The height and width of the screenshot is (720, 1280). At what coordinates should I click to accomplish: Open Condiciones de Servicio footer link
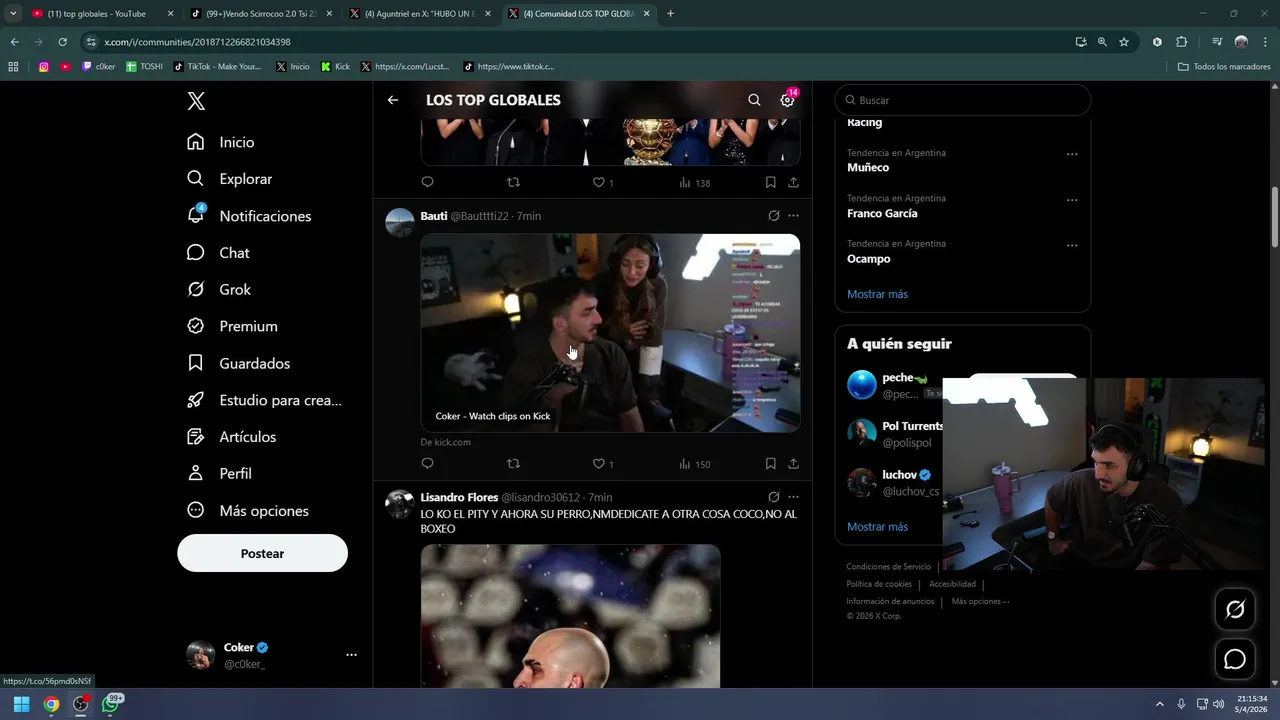[888, 567]
